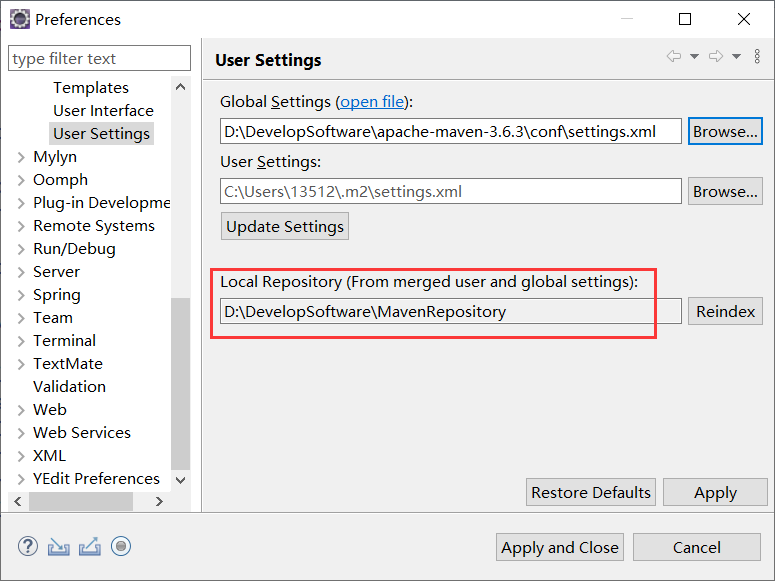This screenshot has height=581, width=775.
Task: Close the Preferences window
Action: tap(743, 19)
